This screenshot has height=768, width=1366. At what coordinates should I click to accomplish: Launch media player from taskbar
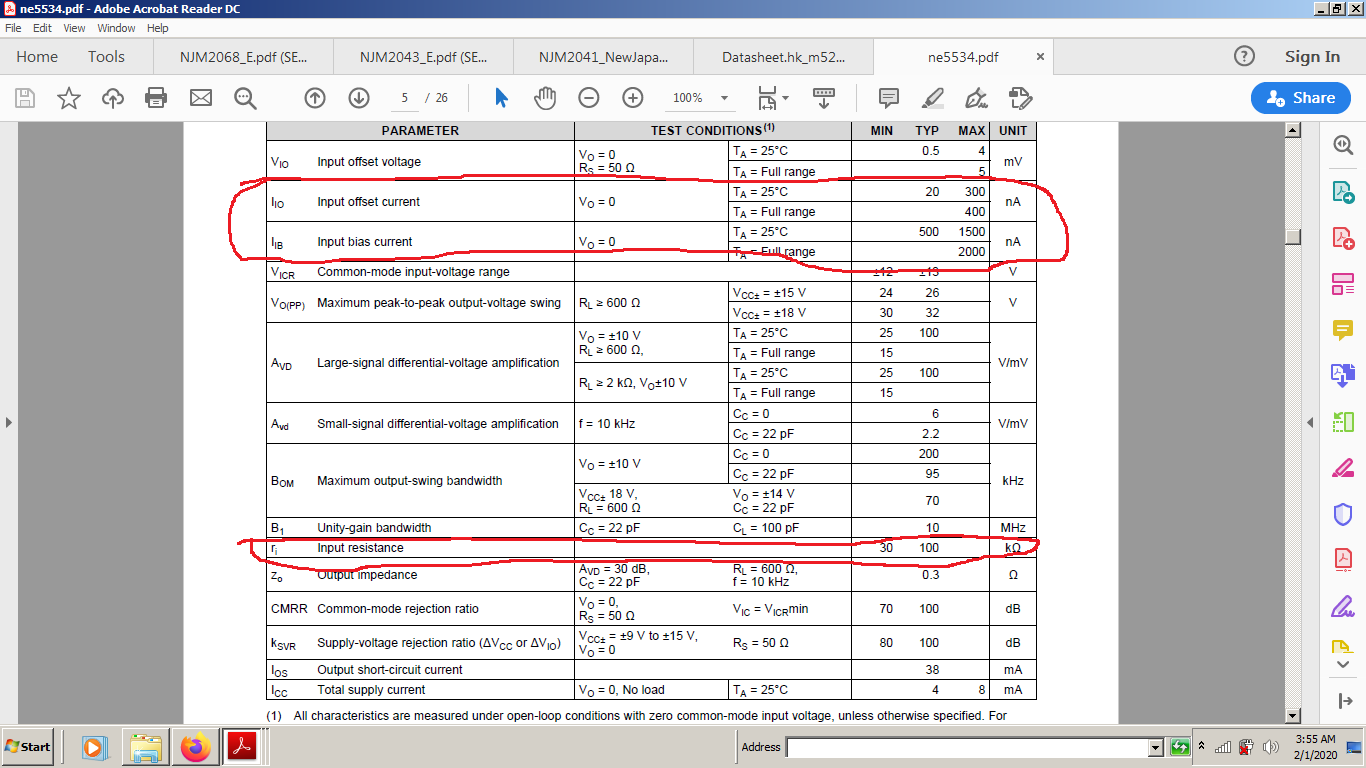point(93,747)
